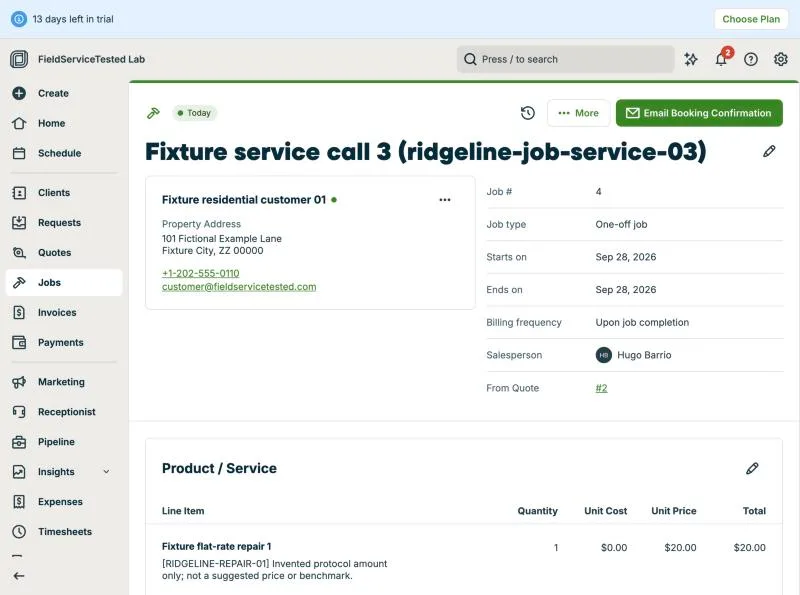Screen dimensions: 800x595
Task: Click FieldServiceTested Lab logo icon
Action: 19,59
